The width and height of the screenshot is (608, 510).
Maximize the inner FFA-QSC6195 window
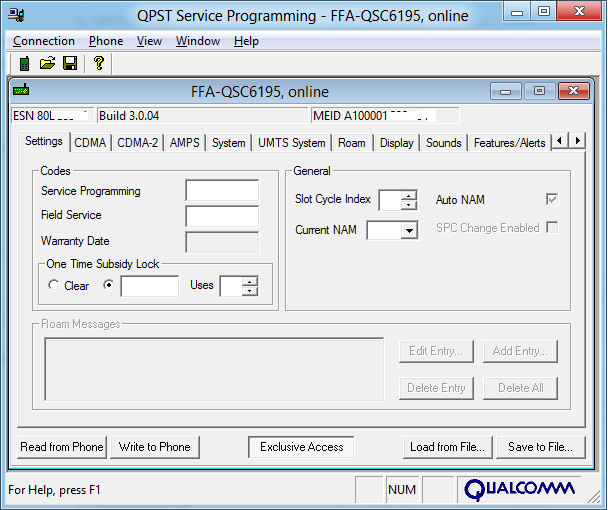click(x=539, y=92)
